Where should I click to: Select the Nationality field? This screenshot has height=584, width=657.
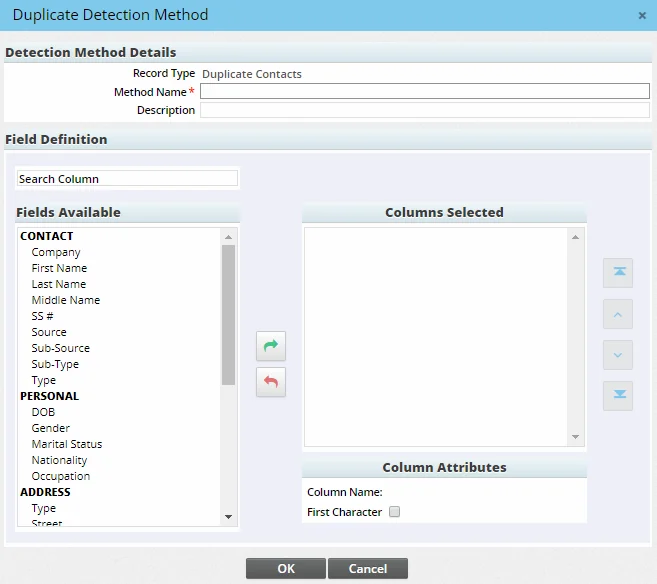(x=59, y=460)
